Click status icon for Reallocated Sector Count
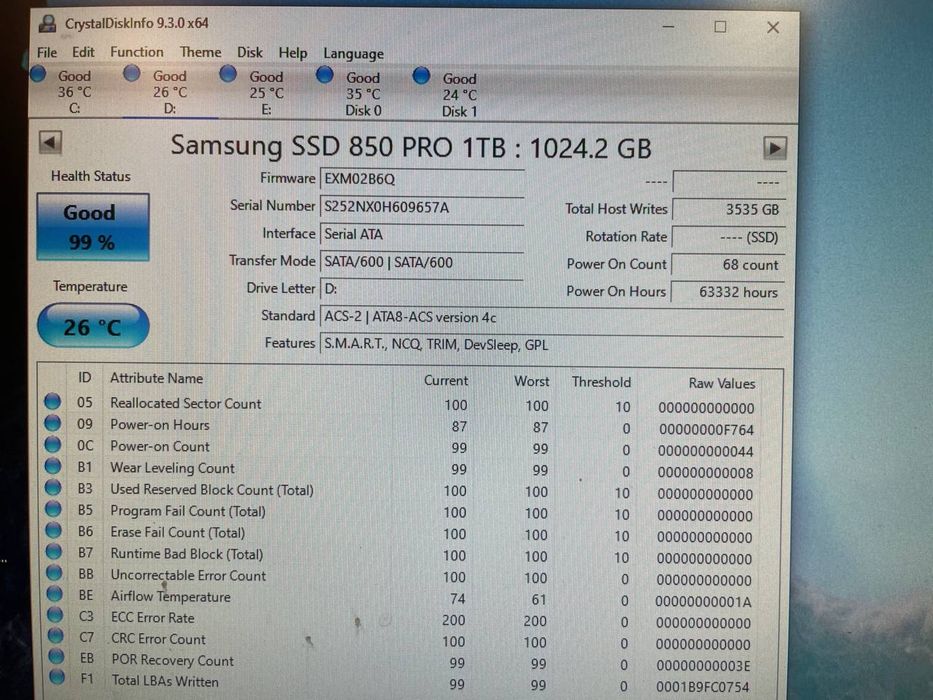Viewport: 933px width, 700px height. [52, 402]
